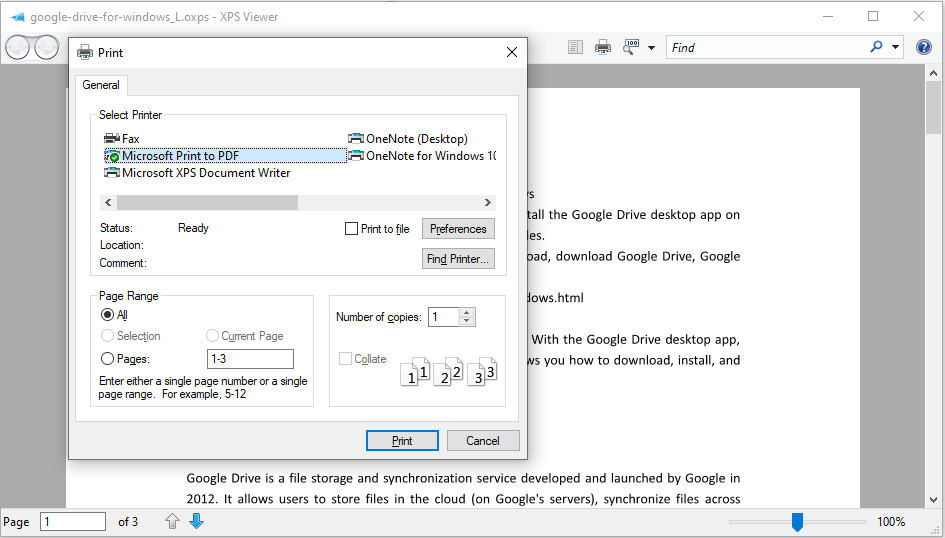Click printer list scroll right arrow
This screenshot has width=945, height=538.
[488, 202]
